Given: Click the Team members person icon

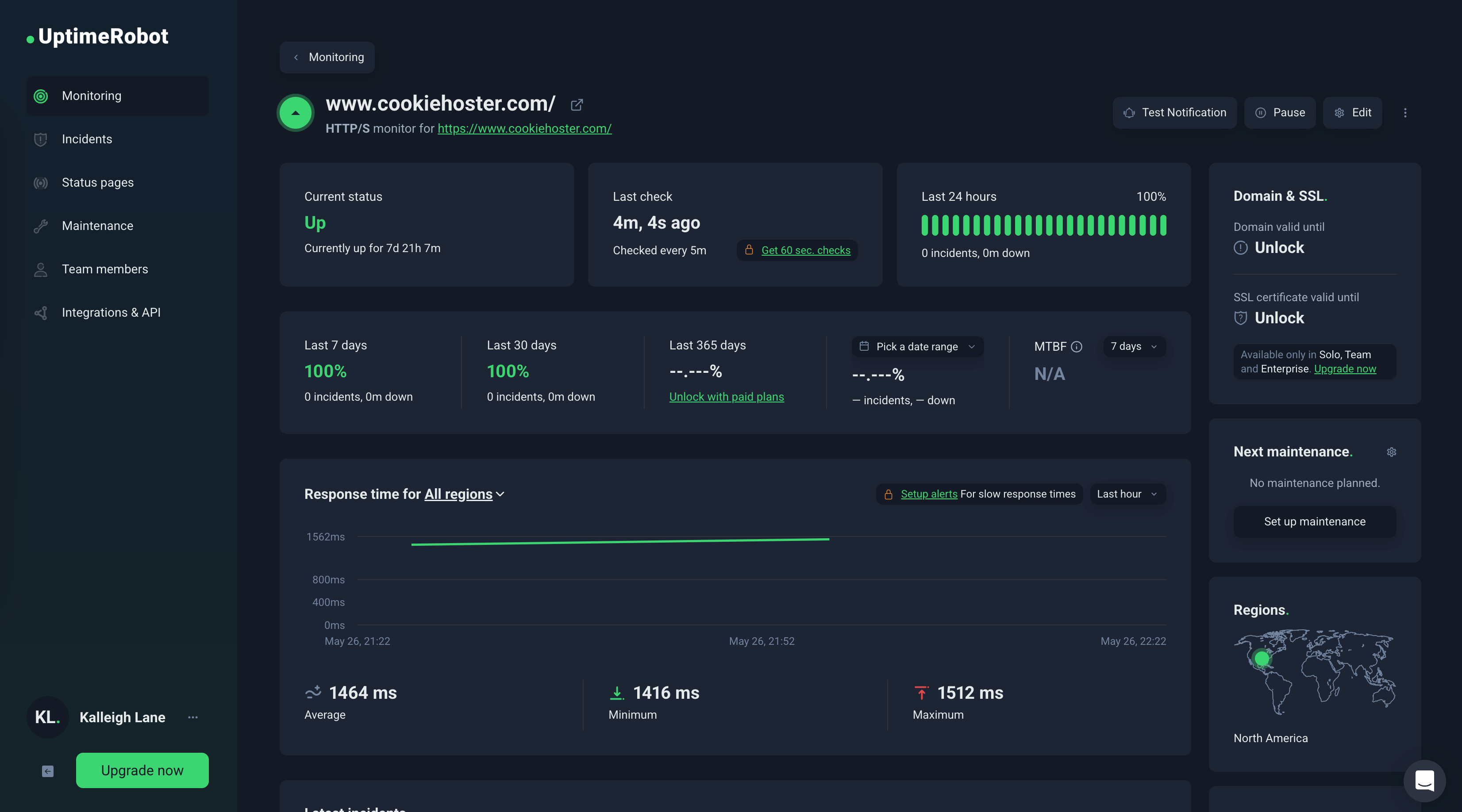Looking at the screenshot, I should coord(41,269).
